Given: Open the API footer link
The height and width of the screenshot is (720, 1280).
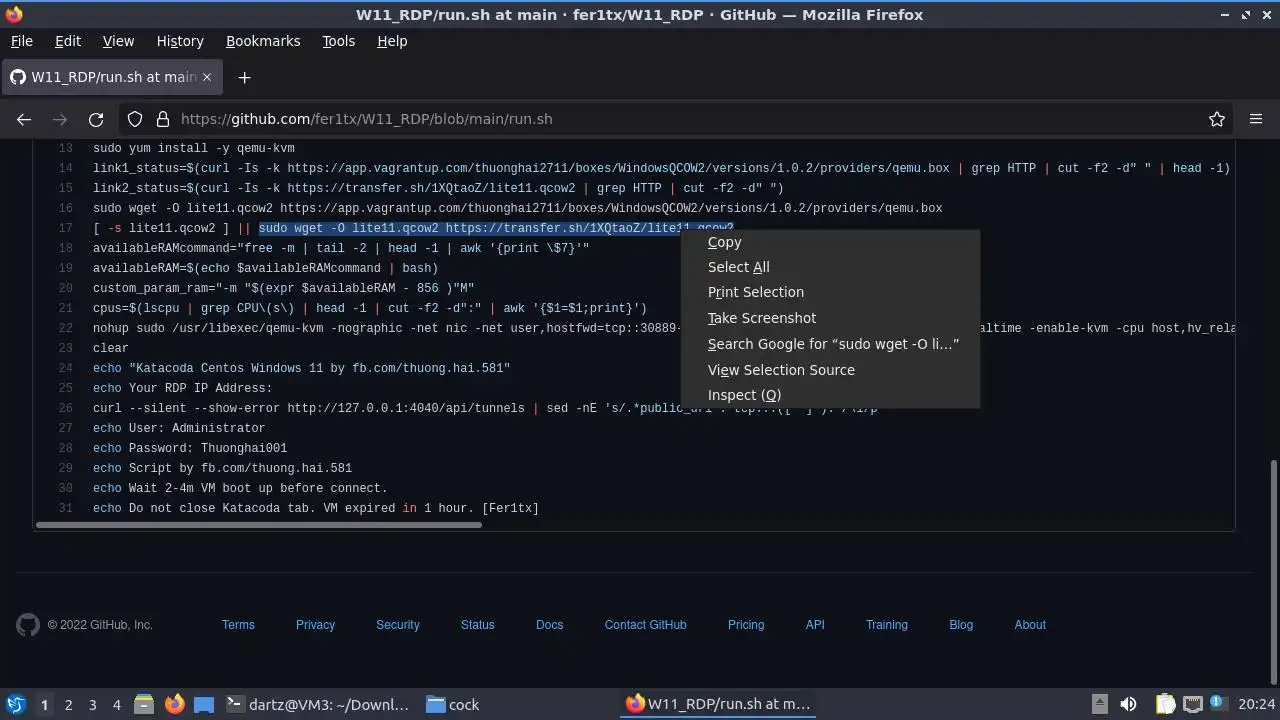Looking at the screenshot, I should coord(815,625).
